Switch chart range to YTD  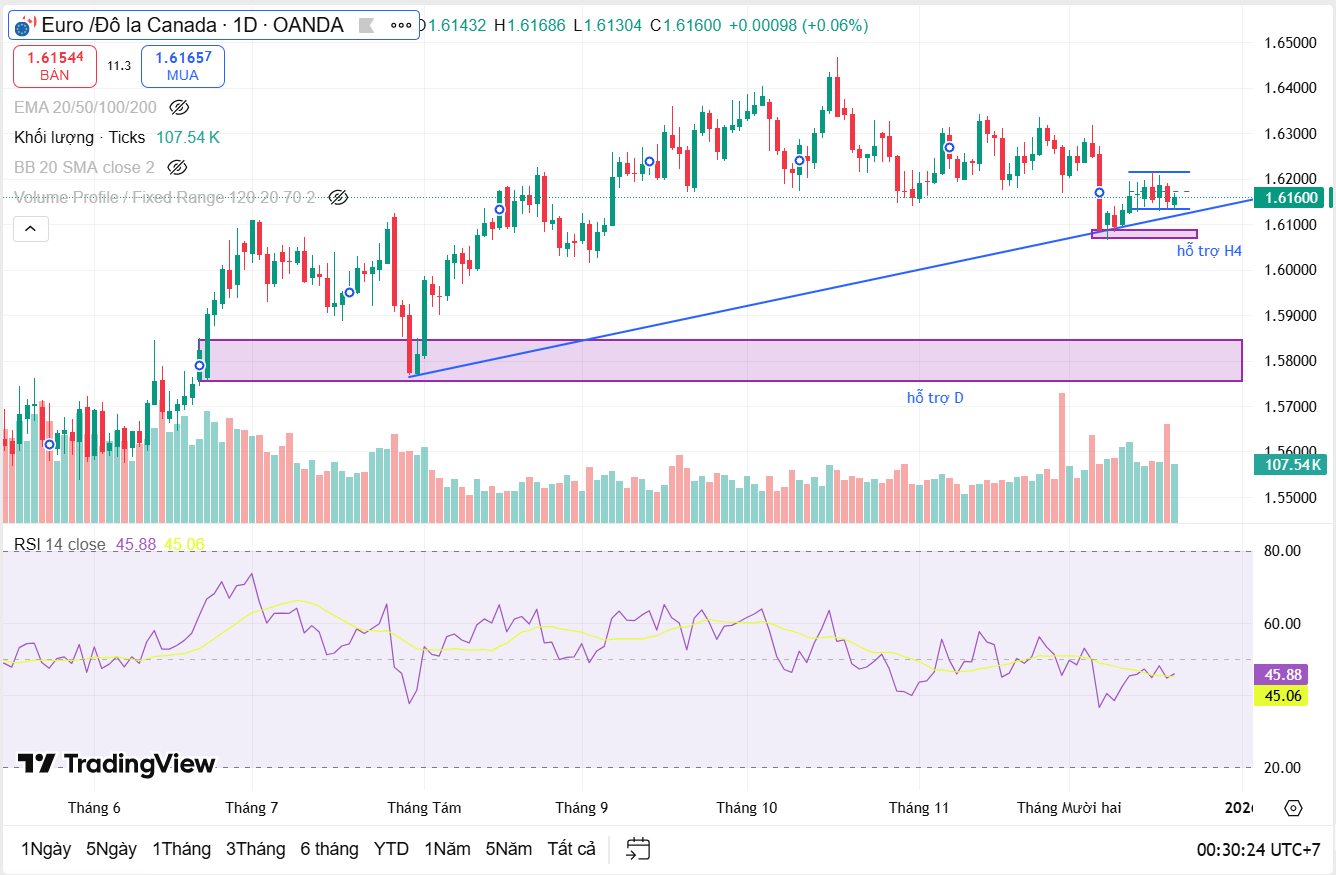click(x=391, y=848)
